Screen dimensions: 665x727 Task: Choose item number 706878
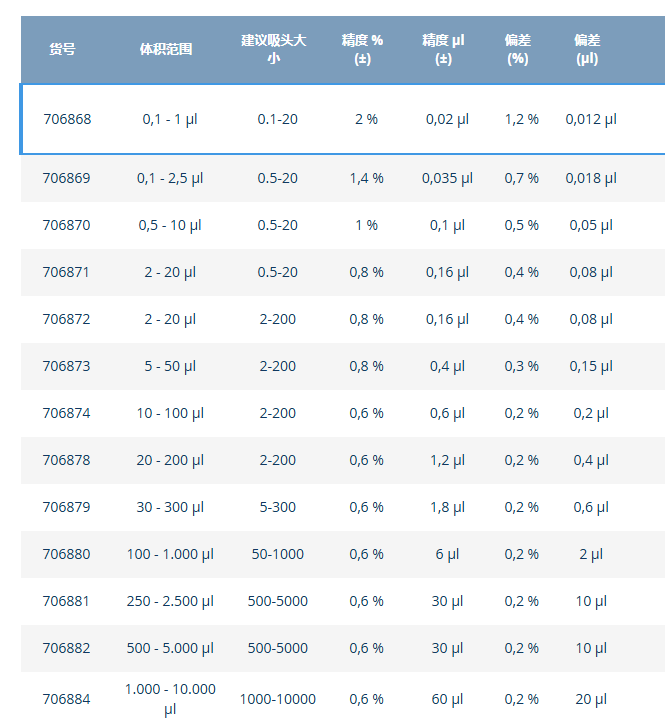(x=66, y=460)
